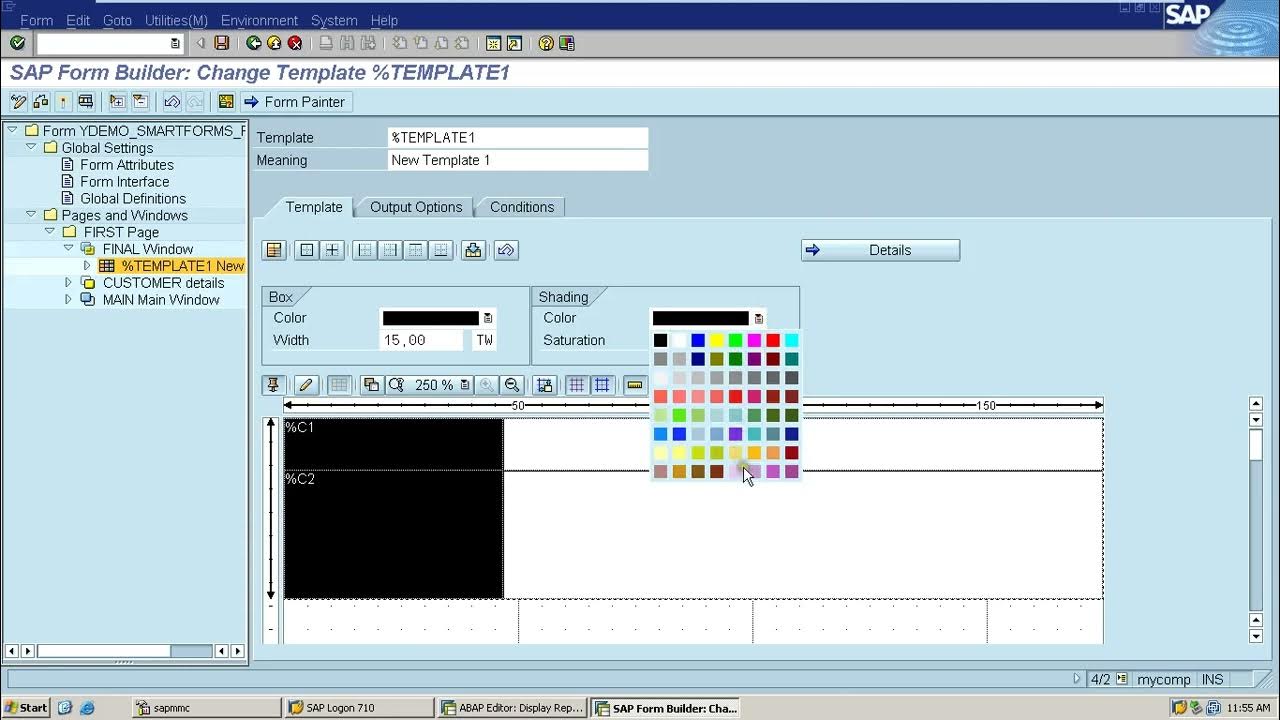The image size is (1280, 720).
Task: Click the Check form scales icon
Action: point(41,101)
